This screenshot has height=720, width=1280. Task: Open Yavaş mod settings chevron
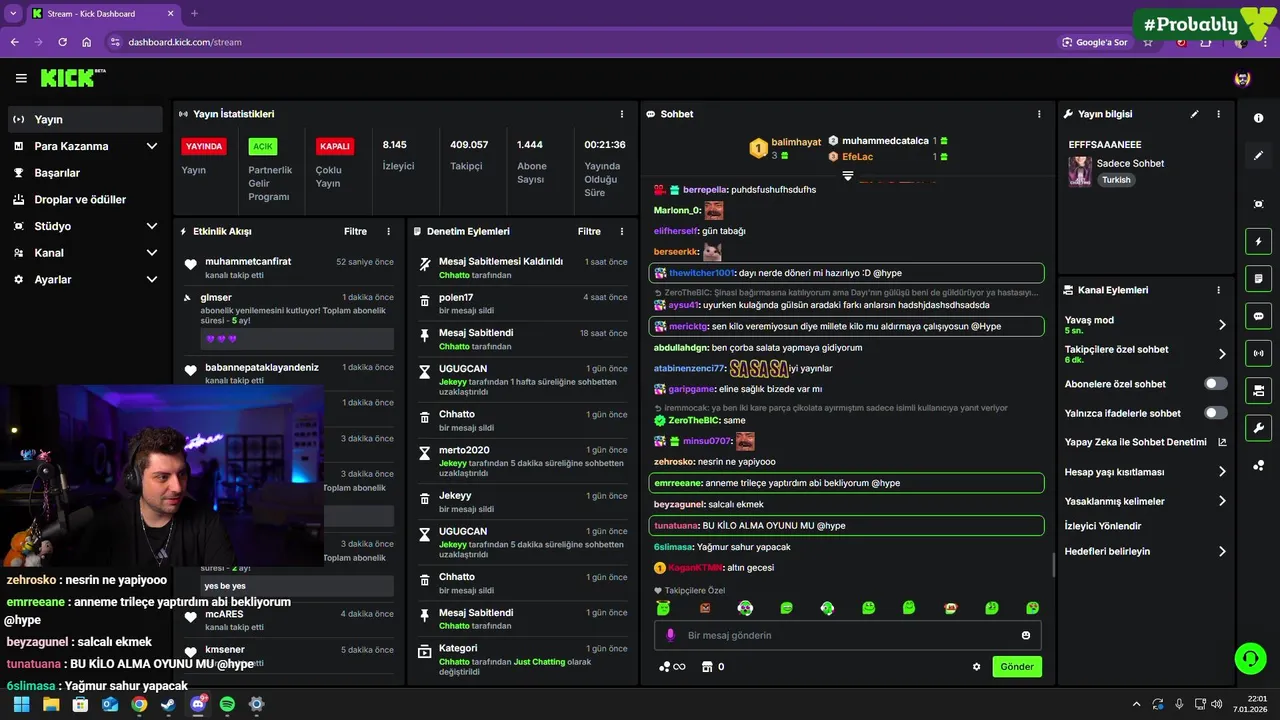(1222, 325)
